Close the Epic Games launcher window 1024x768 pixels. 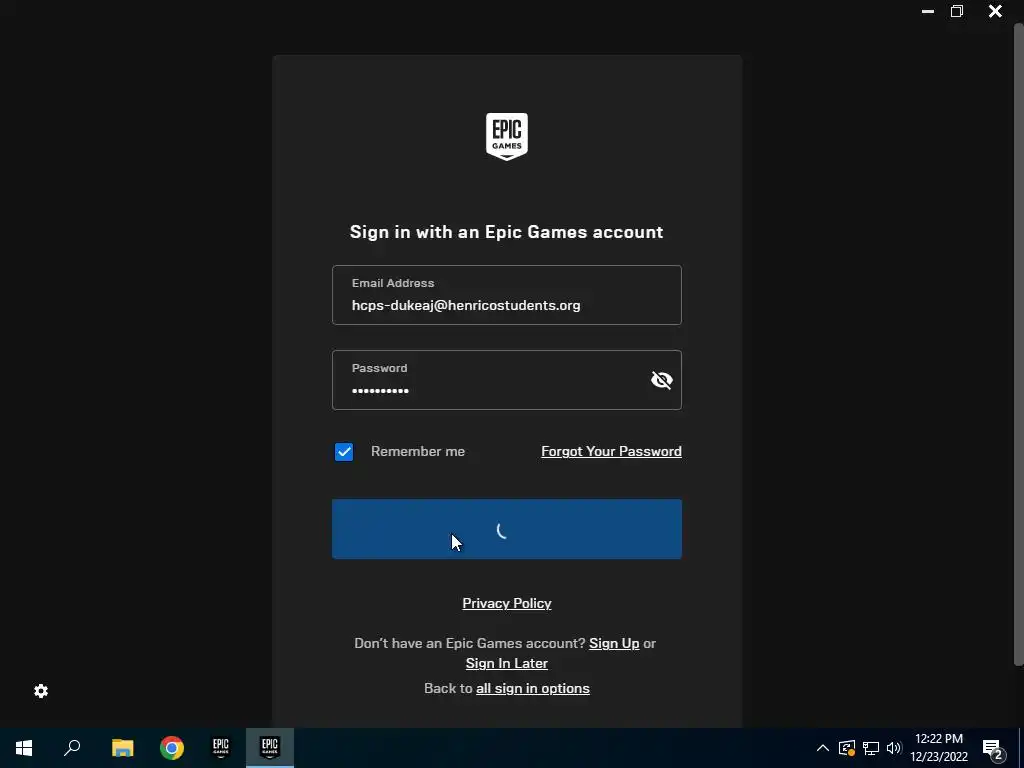995,11
